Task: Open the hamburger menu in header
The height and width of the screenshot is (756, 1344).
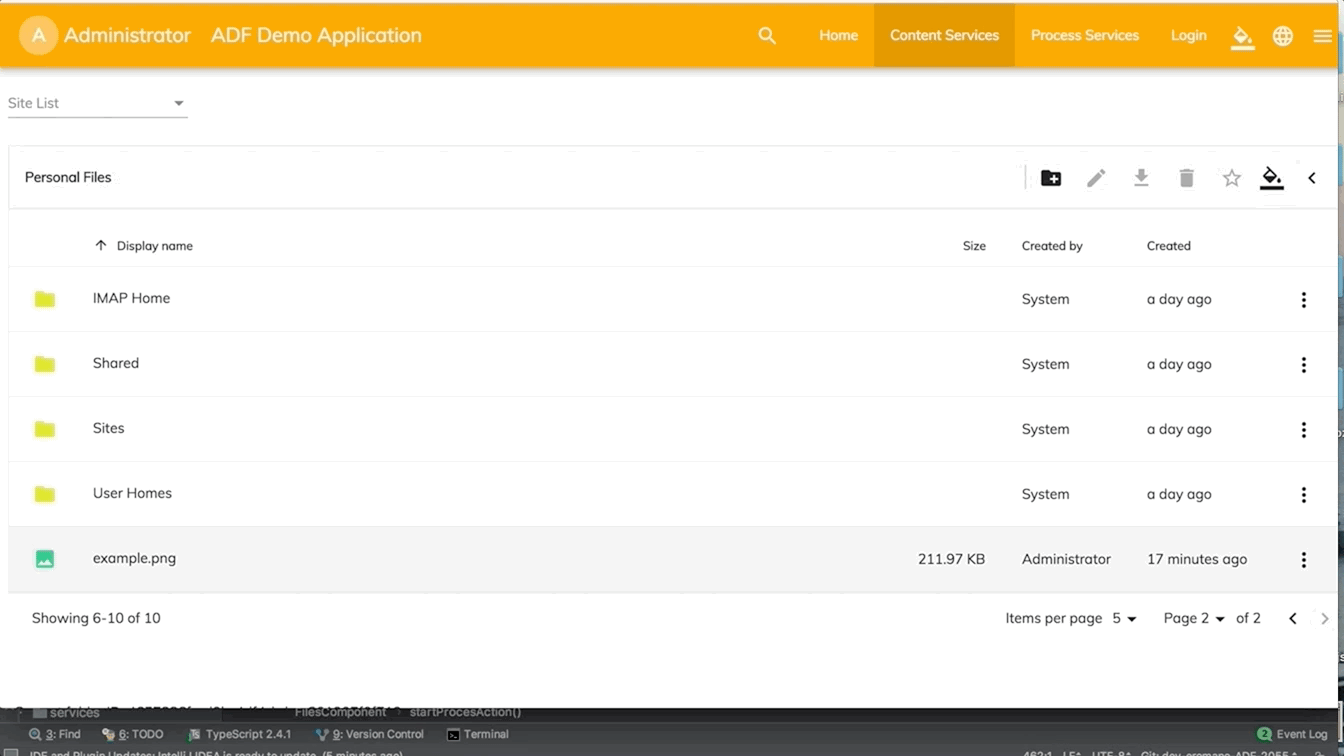Action: coord(1322,36)
